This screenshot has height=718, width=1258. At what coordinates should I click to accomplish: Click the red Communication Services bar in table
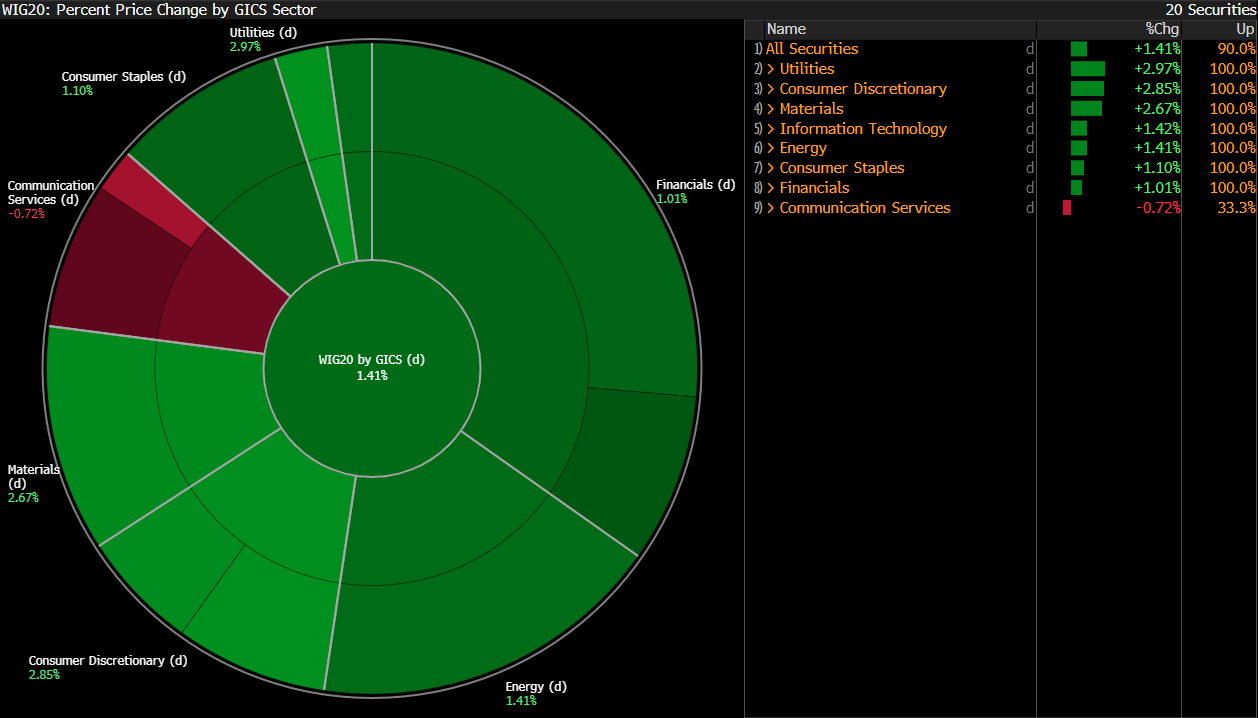click(1067, 208)
